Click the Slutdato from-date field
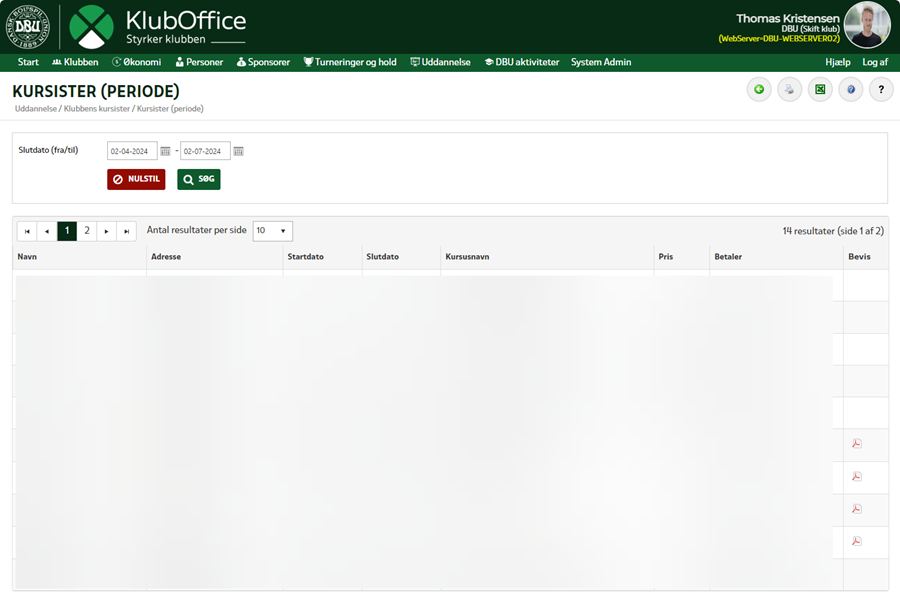The width and height of the screenshot is (900, 598). pos(132,151)
